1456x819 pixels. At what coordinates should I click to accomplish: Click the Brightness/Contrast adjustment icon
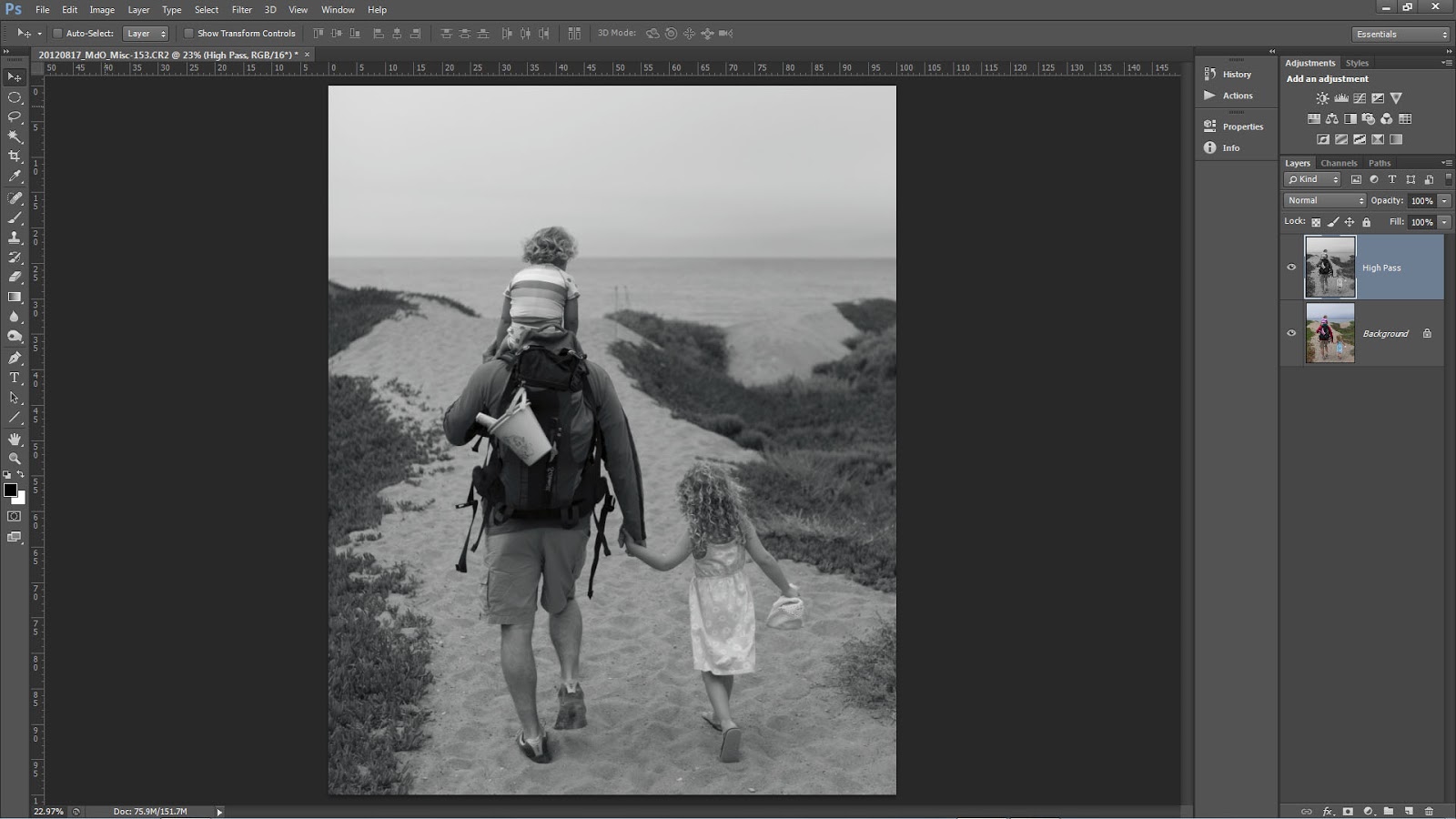point(1322,98)
